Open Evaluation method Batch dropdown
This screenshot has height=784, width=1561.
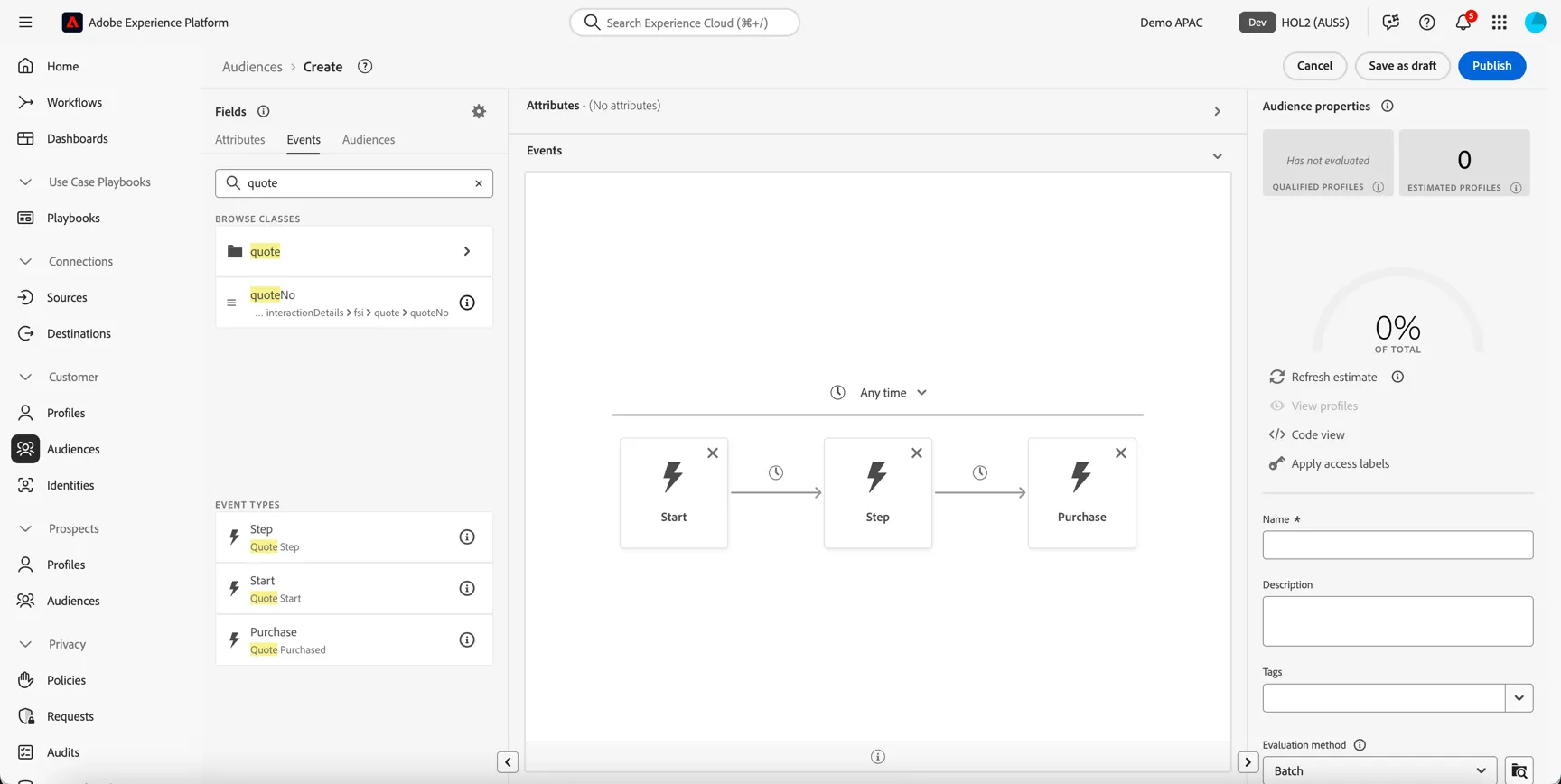pos(1379,770)
